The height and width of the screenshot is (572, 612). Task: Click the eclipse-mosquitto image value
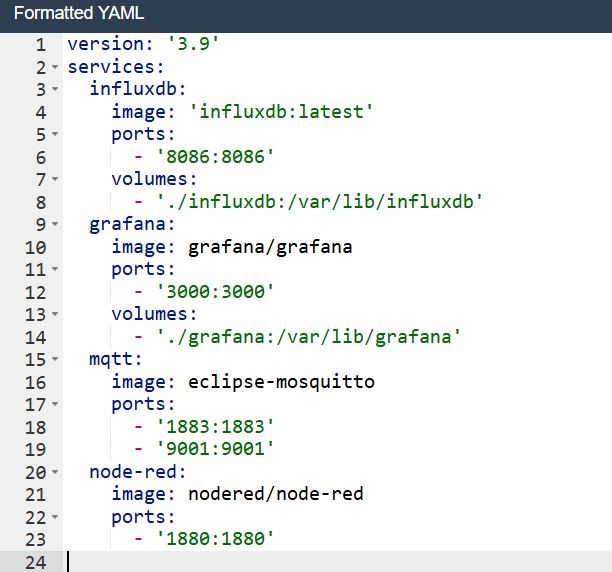(x=281, y=382)
